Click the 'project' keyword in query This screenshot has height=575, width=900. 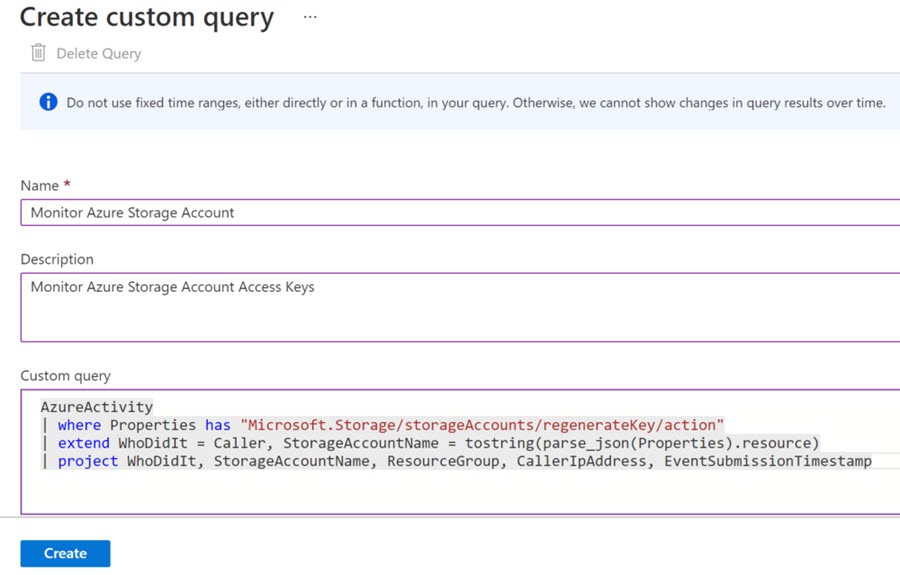point(88,461)
